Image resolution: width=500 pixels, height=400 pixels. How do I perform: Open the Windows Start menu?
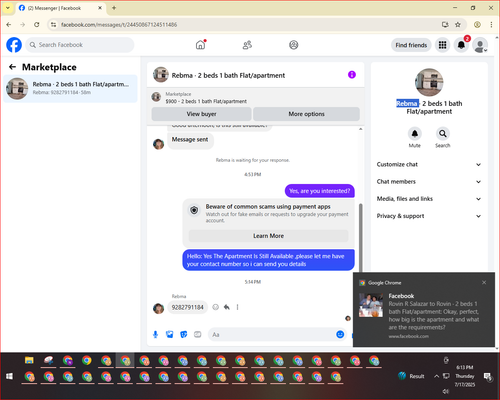click(9, 376)
